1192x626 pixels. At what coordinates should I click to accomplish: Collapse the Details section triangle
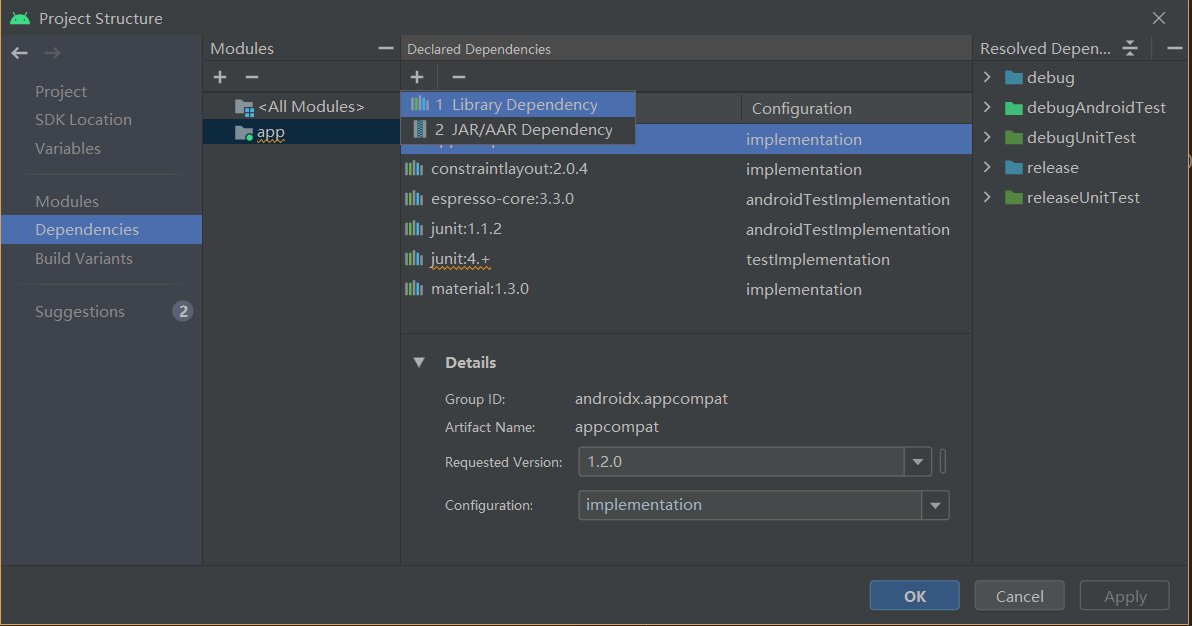(x=419, y=363)
